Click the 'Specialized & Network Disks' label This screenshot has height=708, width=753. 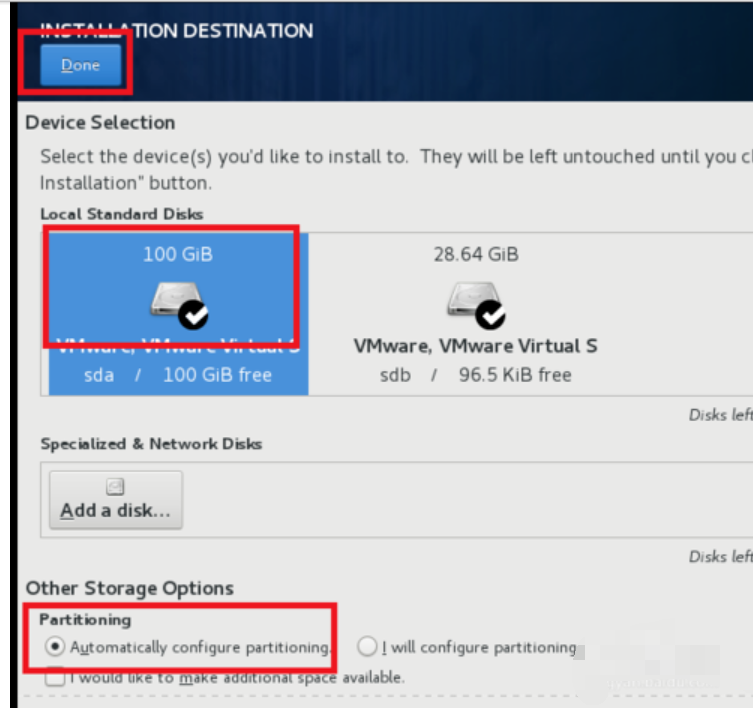tap(151, 444)
